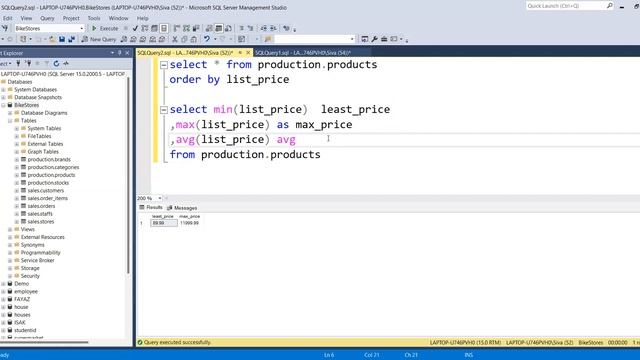Viewport: 640px width, 360px height.
Task: Open the 200 % zoom dropdown
Action: pos(160,198)
